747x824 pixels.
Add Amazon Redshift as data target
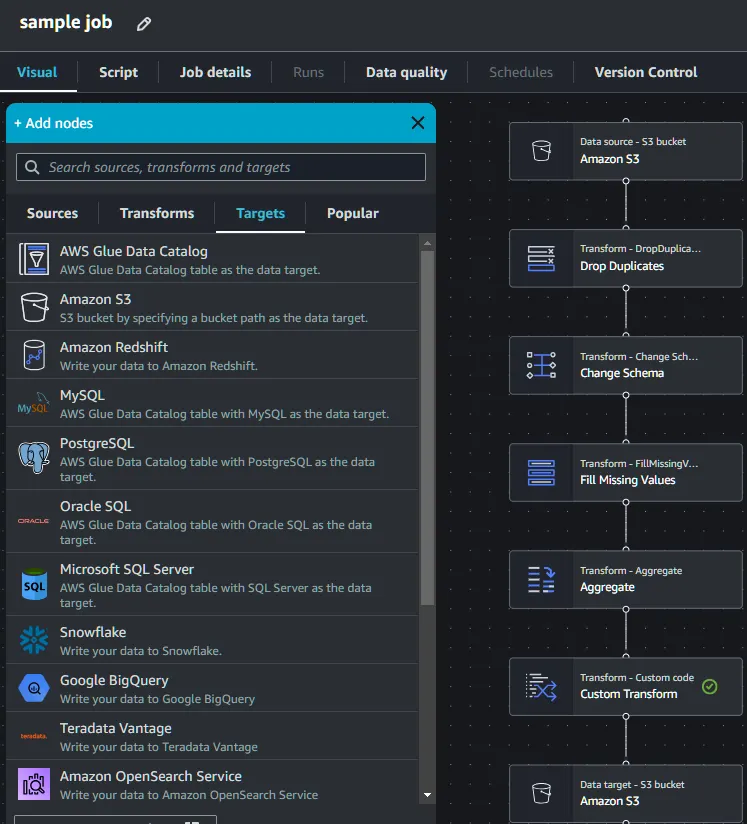point(212,355)
